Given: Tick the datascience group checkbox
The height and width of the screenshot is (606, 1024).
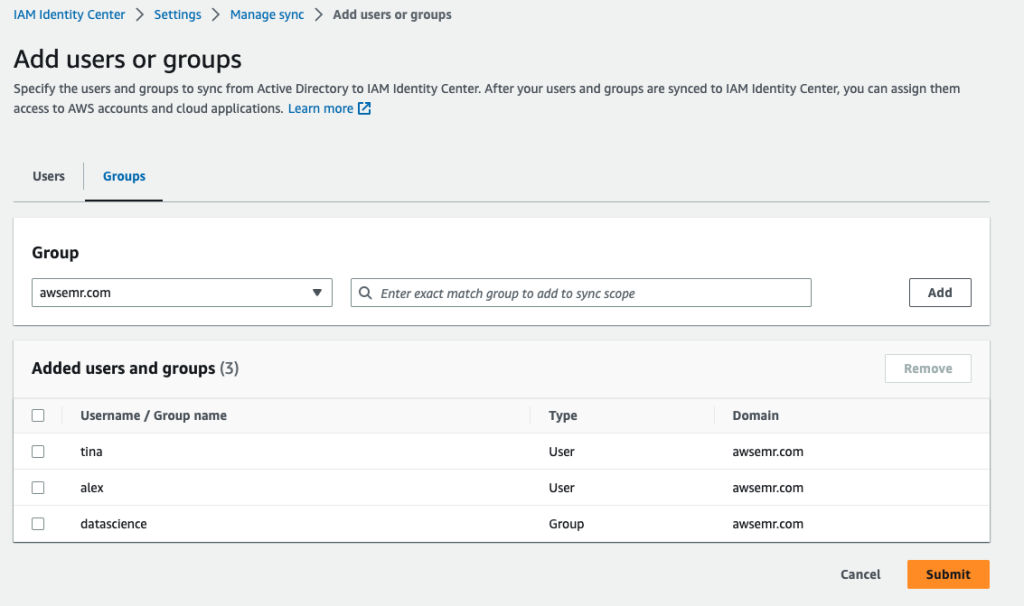Looking at the screenshot, I should click(x=38, y=524).
